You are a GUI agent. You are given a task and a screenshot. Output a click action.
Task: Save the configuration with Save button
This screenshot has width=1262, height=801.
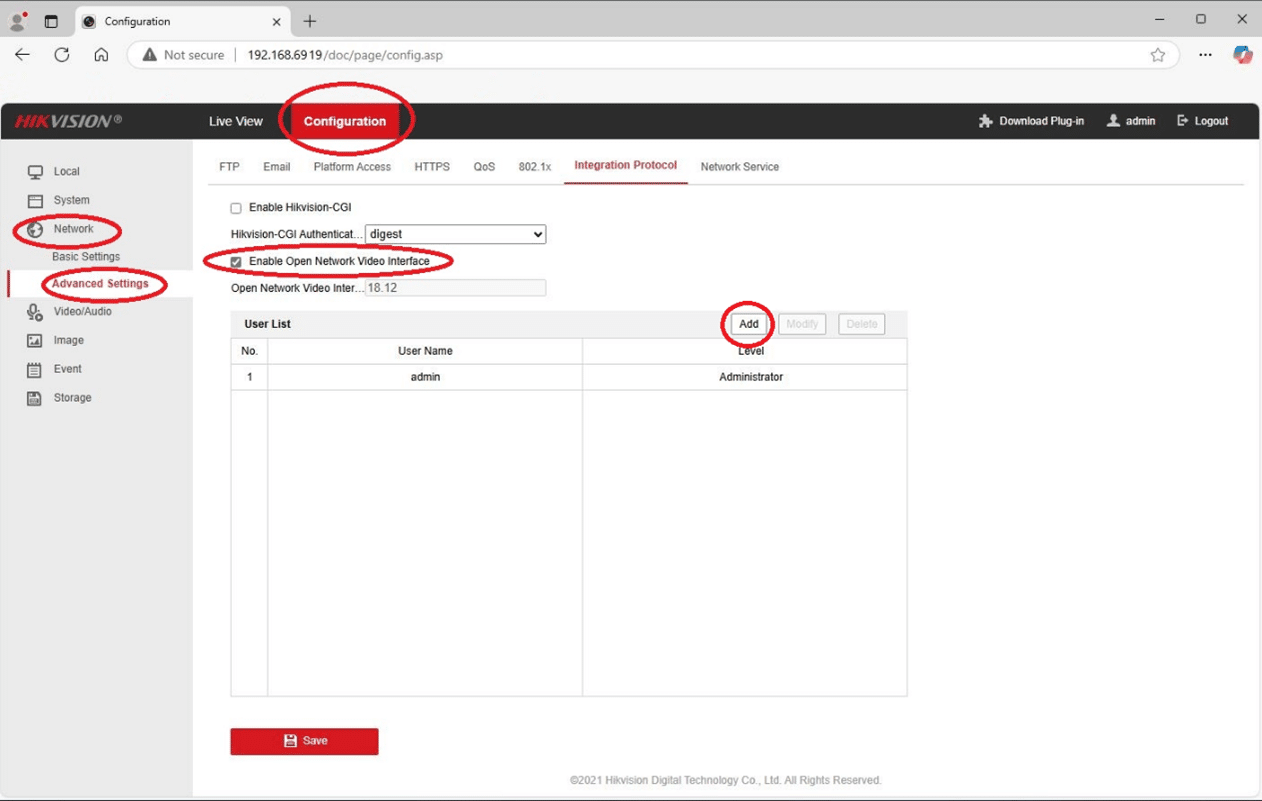pos(304,741)
